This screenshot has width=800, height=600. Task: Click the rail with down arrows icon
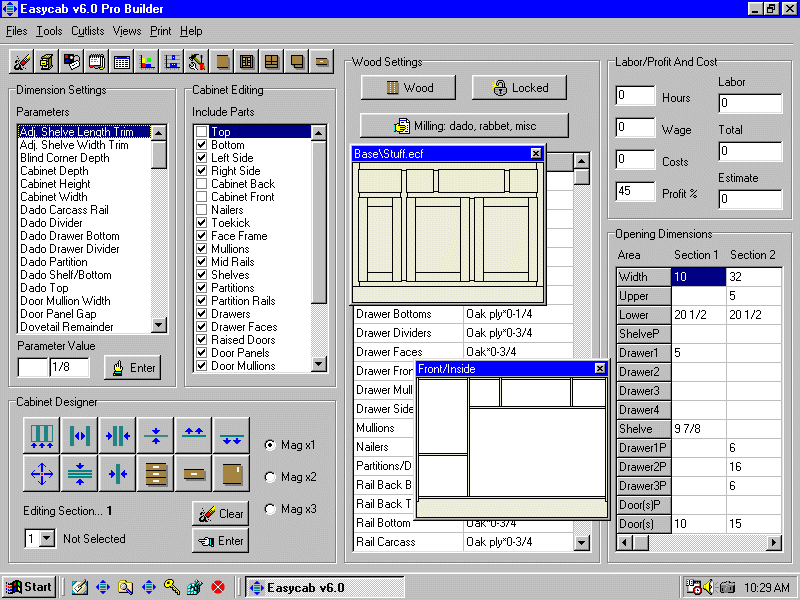point(232,435)
